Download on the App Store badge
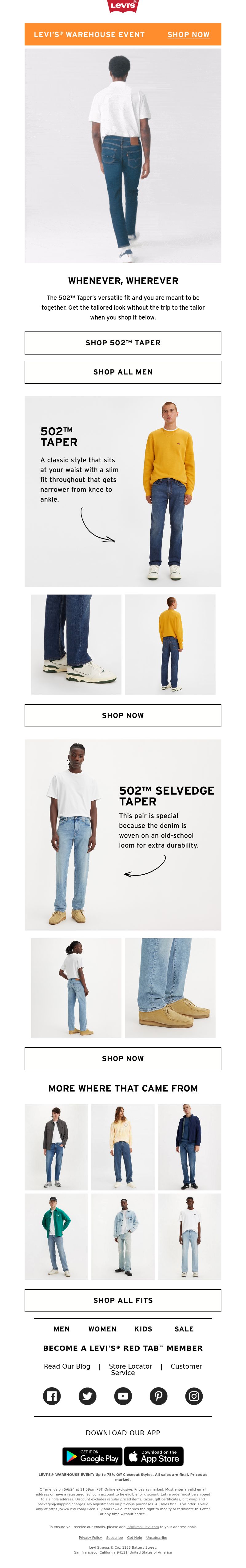The width and height of the screenshot is (246, 1568). [154, 1456]
